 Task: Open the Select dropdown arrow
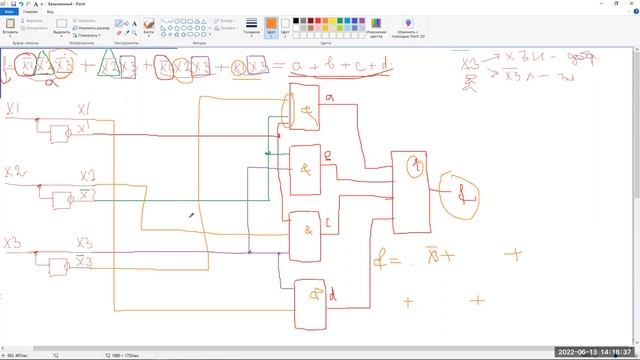point(62,36)
